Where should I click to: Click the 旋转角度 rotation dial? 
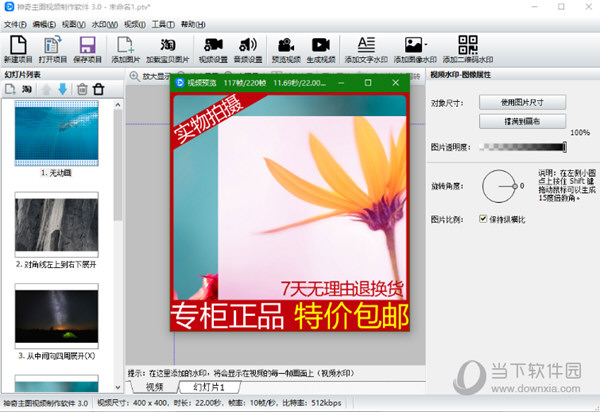499,186
